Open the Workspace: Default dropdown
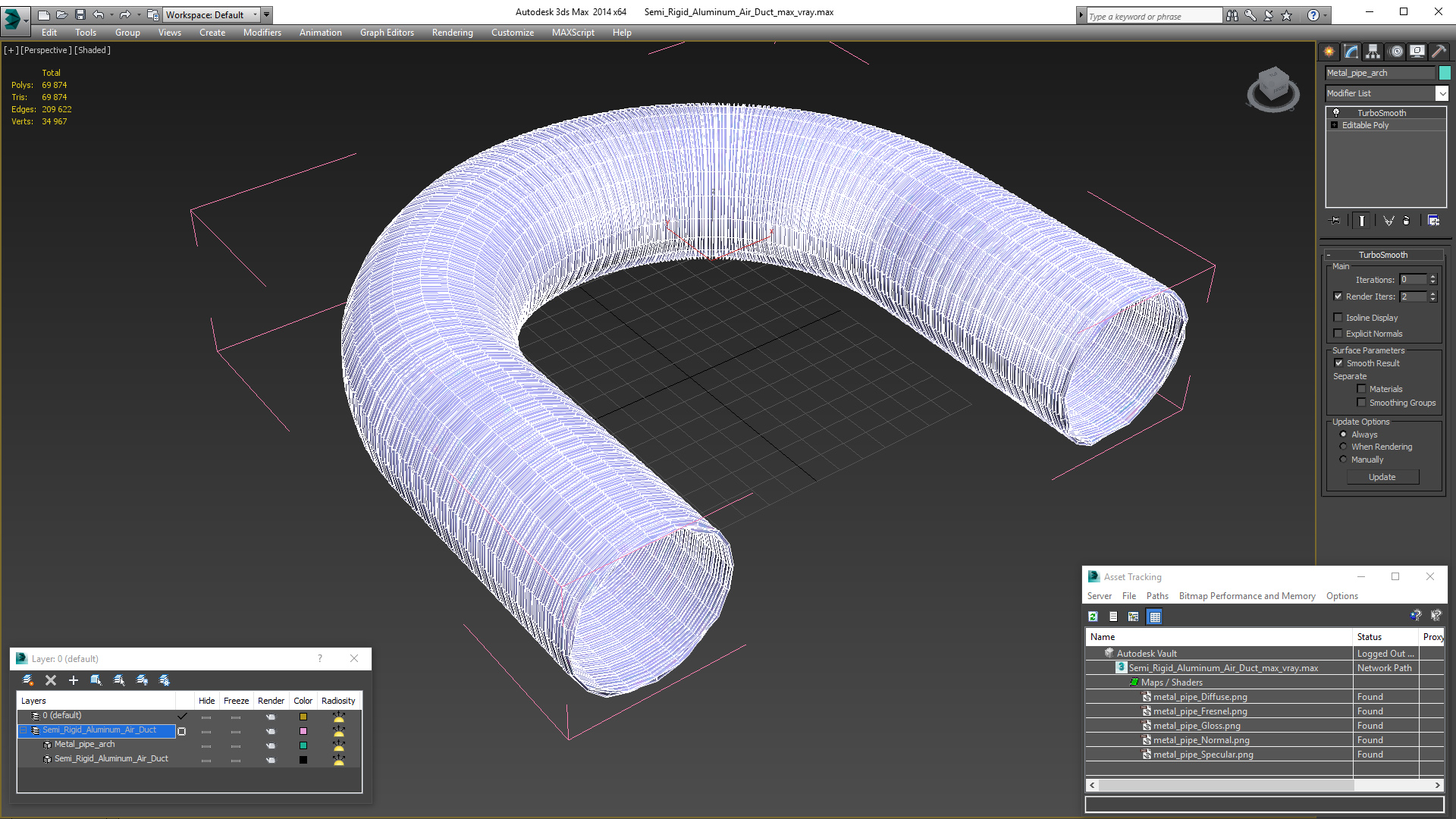This screenshot has width=1456, height=819. click(x=212, y=14)
